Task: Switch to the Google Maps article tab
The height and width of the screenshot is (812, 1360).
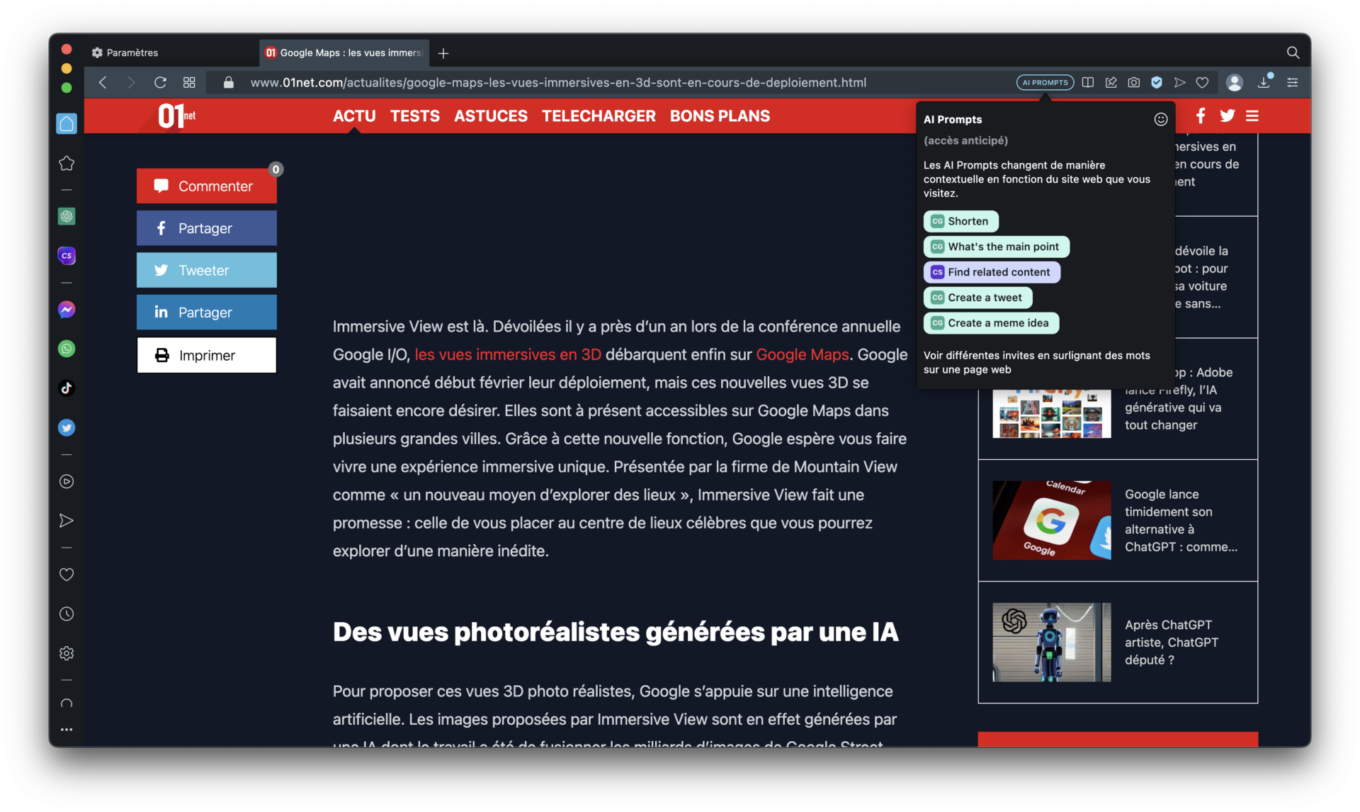Action: (x=343, y=53)
